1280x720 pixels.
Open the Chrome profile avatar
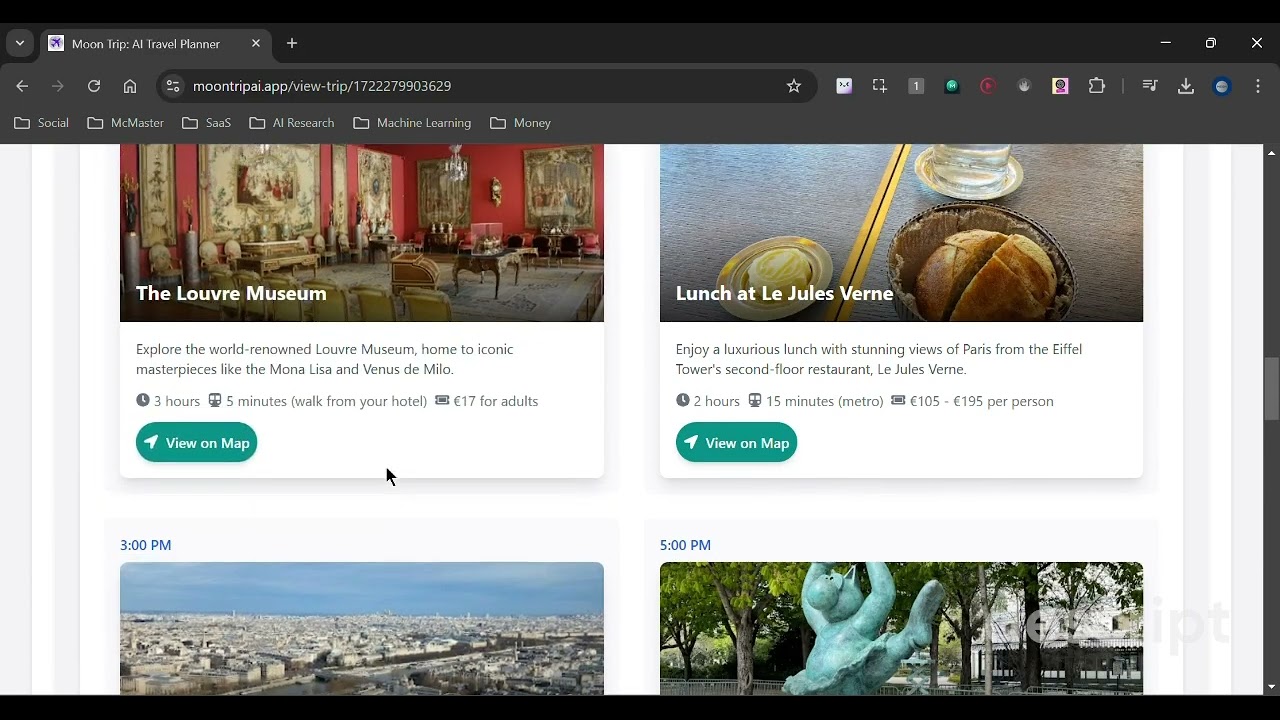[1222, 86]
